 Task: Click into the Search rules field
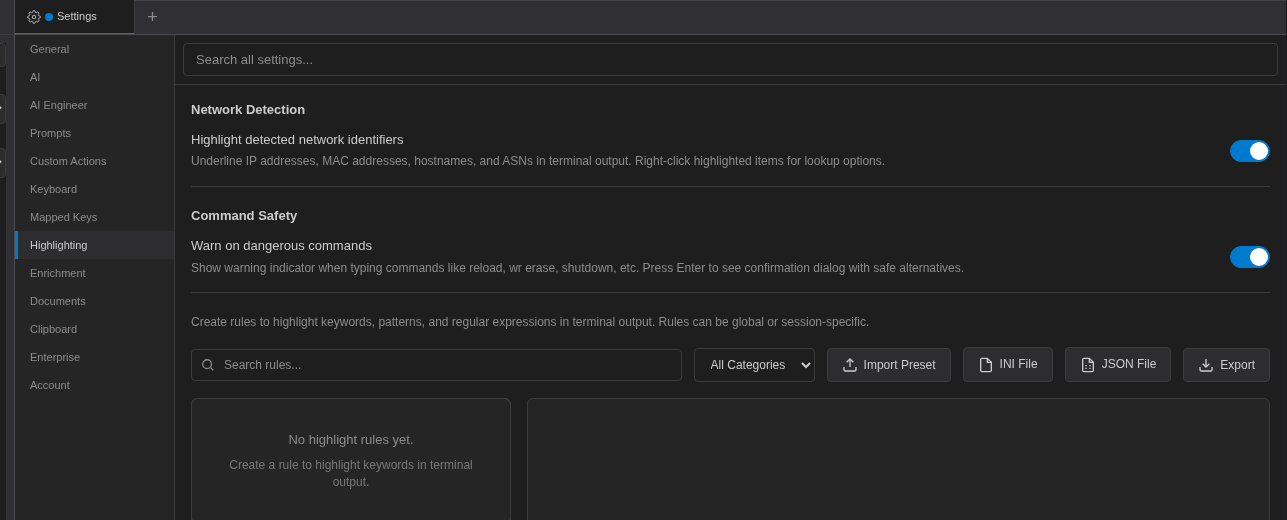tap(436, 365)
